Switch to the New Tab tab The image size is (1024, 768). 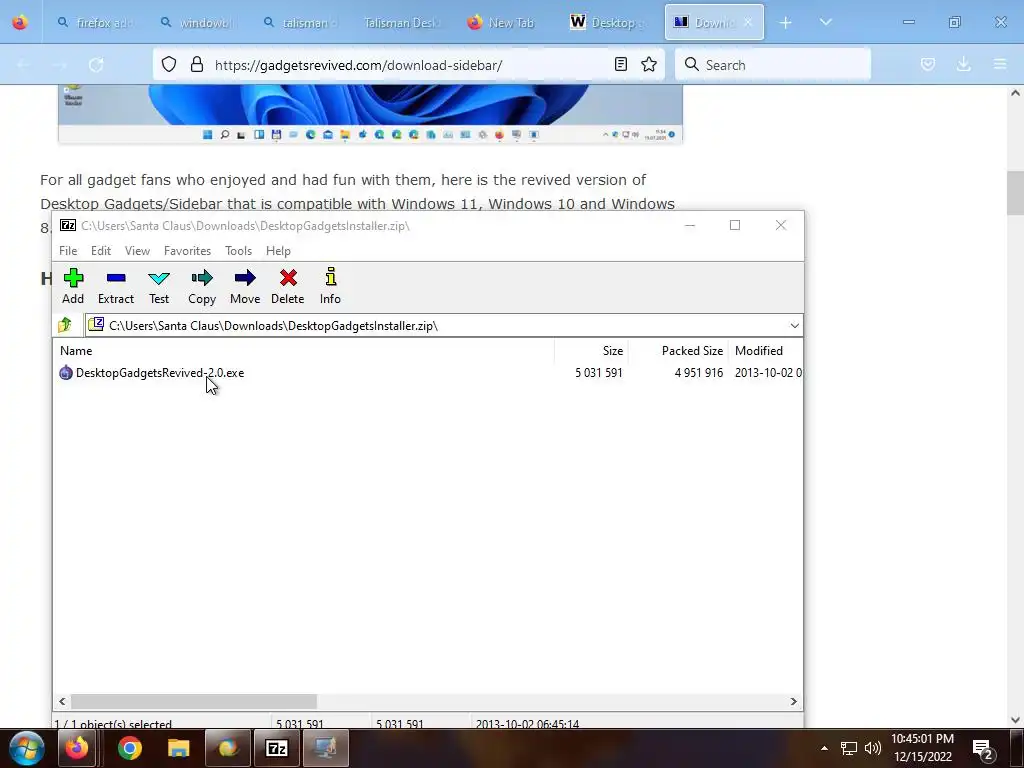click(503, 23)
